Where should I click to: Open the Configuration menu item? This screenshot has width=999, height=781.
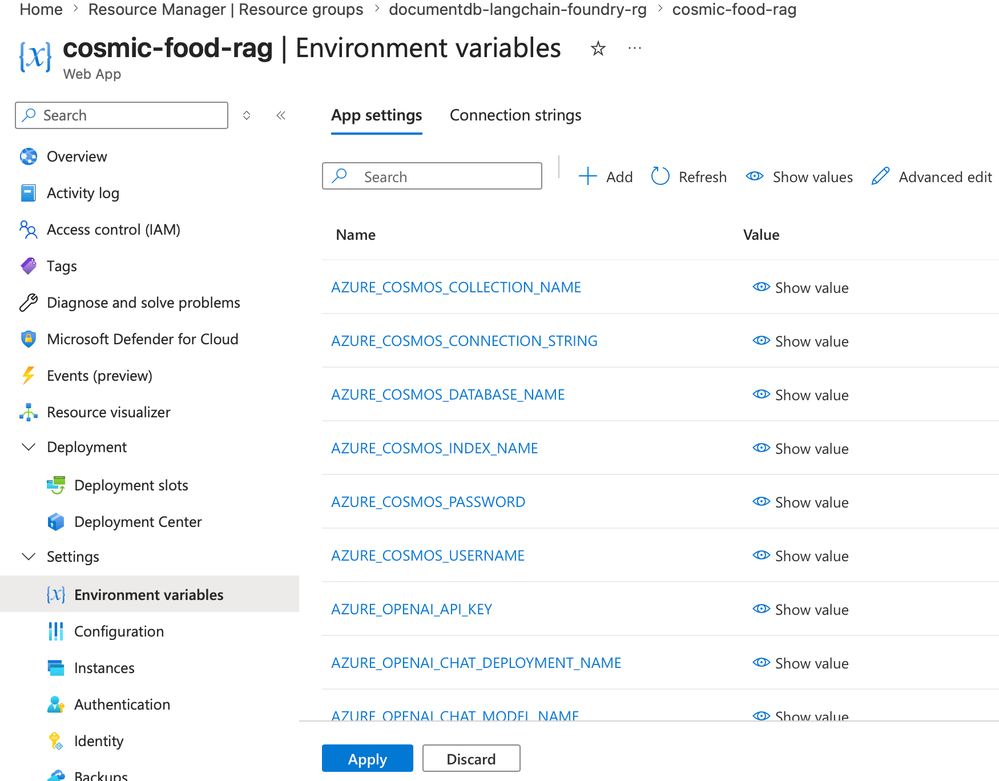point(118,631)
